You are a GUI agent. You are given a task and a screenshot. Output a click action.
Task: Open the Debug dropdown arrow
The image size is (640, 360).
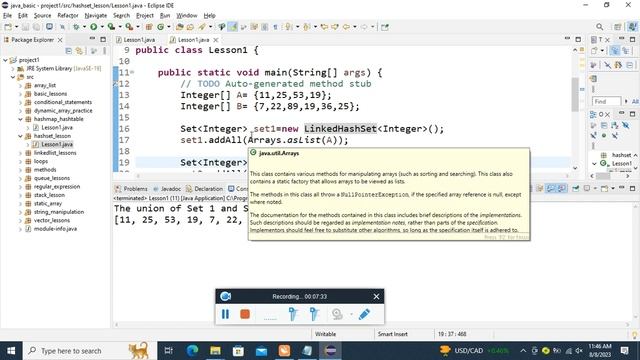pyautogui.click(x=84, y=27)
